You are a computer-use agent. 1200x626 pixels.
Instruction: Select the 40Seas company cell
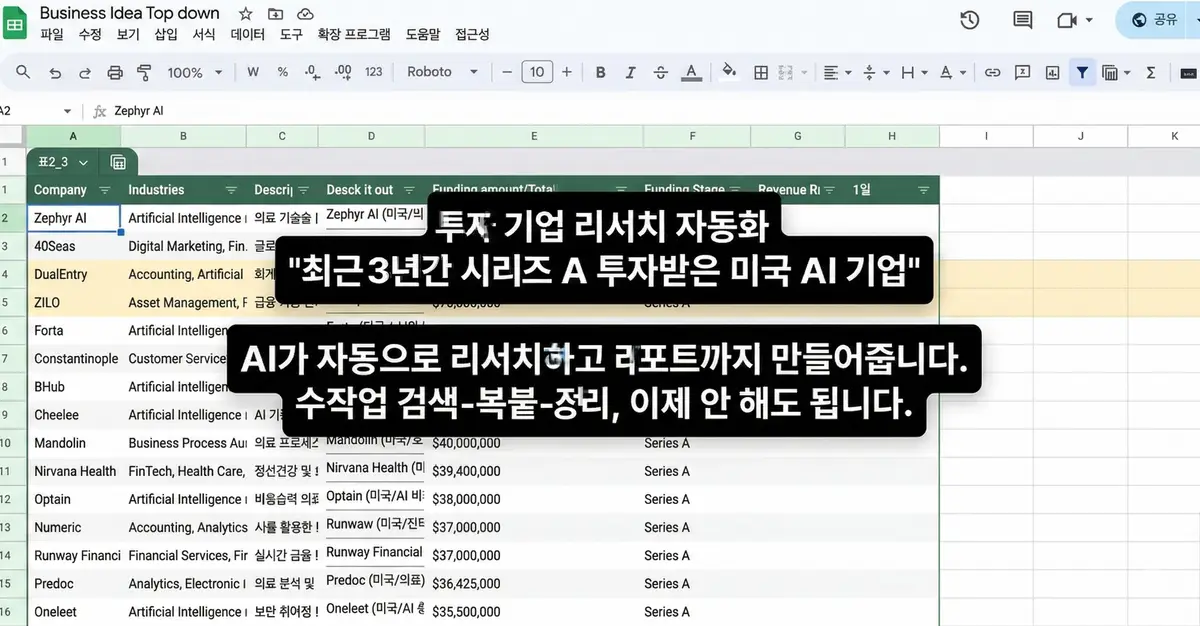[73, 246]
